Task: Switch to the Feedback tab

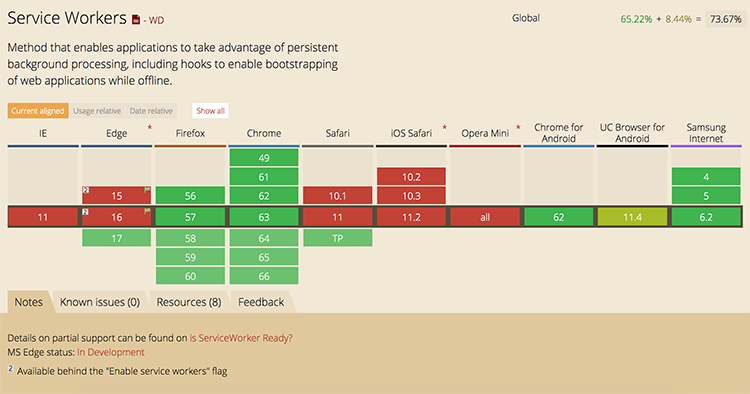Action: click(x=261, y=302)
